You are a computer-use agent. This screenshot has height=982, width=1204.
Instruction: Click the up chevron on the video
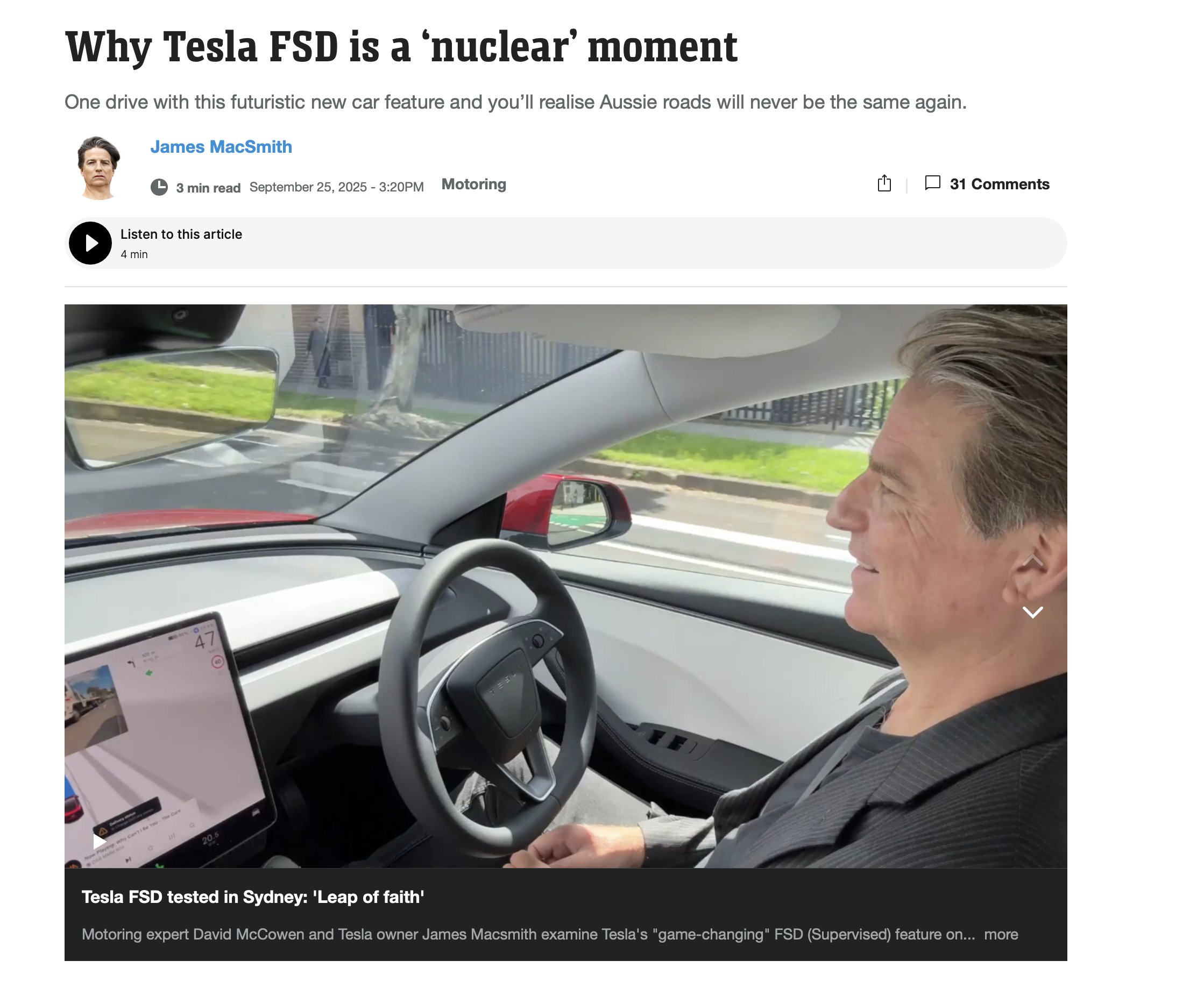1032,560
